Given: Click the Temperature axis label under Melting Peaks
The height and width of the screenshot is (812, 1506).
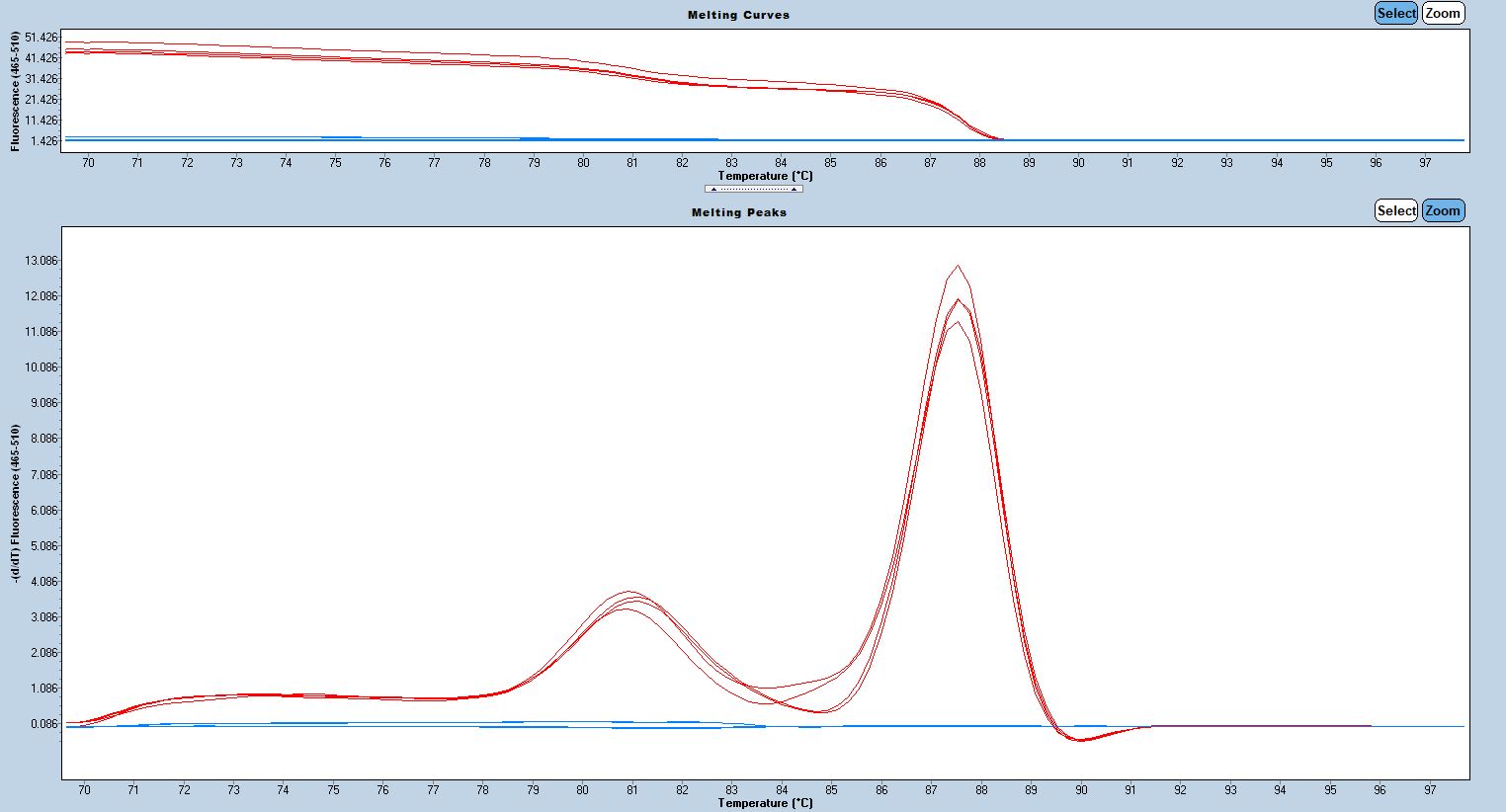Looking at the screenshot, I should 765,803.
